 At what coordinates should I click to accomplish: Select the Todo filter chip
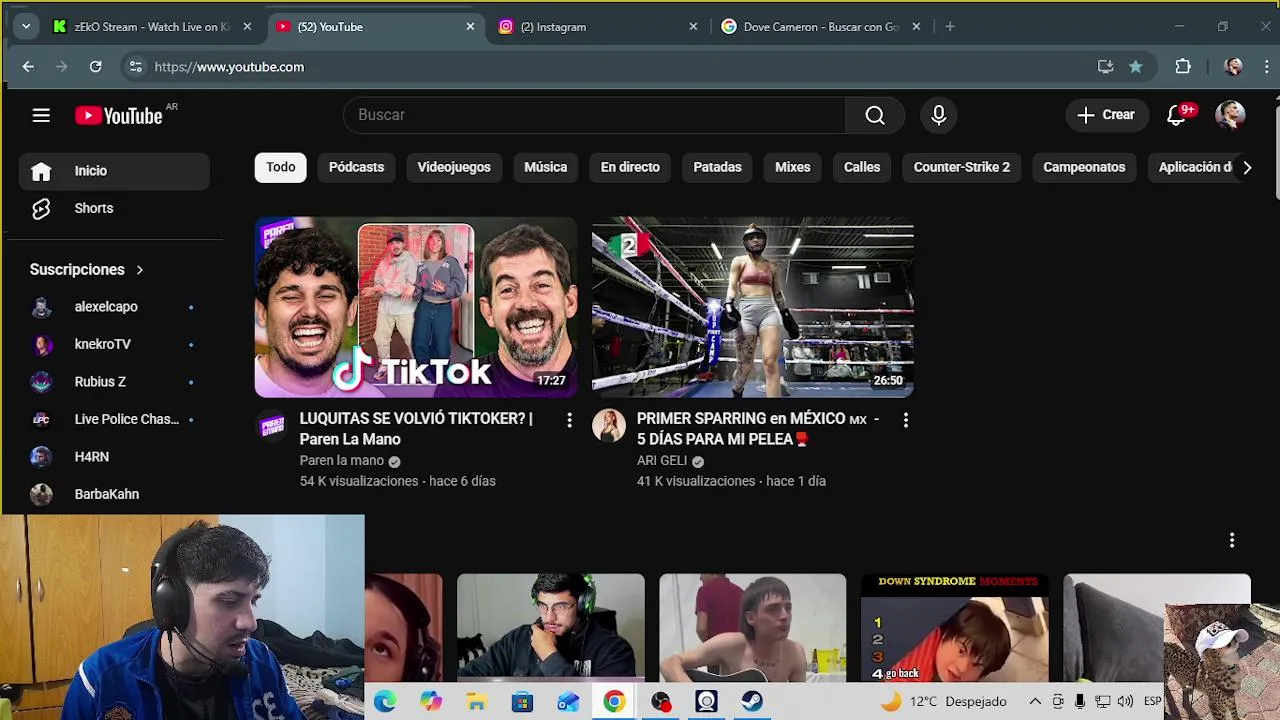[281, 168]
